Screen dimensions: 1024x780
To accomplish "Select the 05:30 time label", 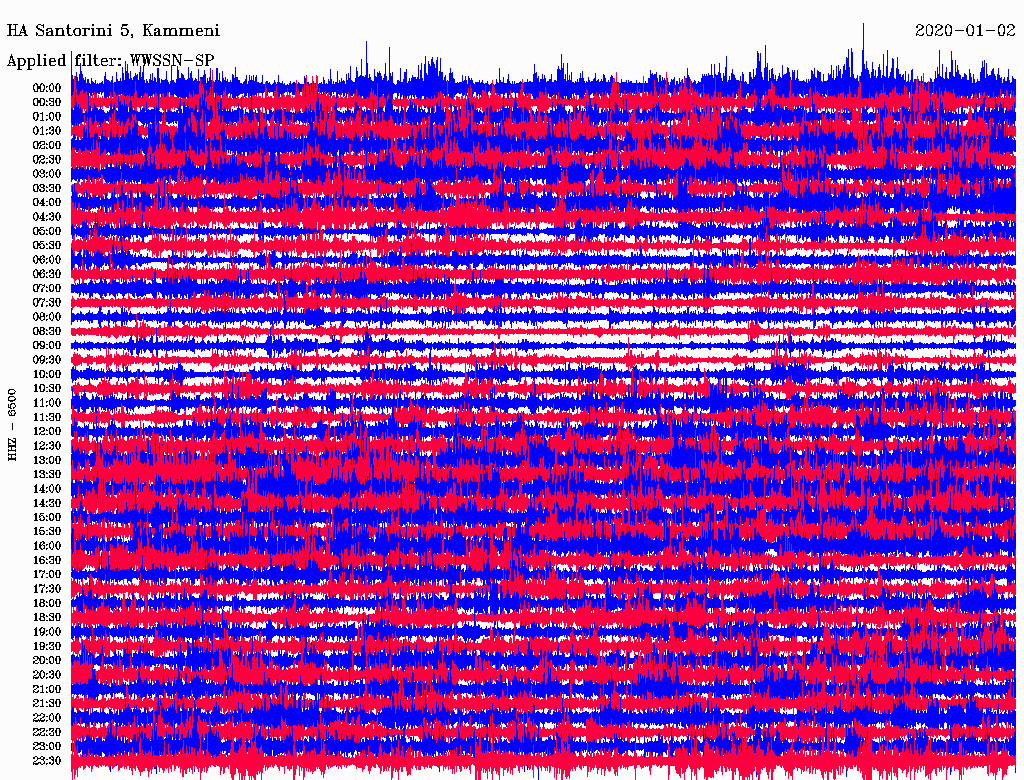I will pyautogui.click(x=47, y=246).
